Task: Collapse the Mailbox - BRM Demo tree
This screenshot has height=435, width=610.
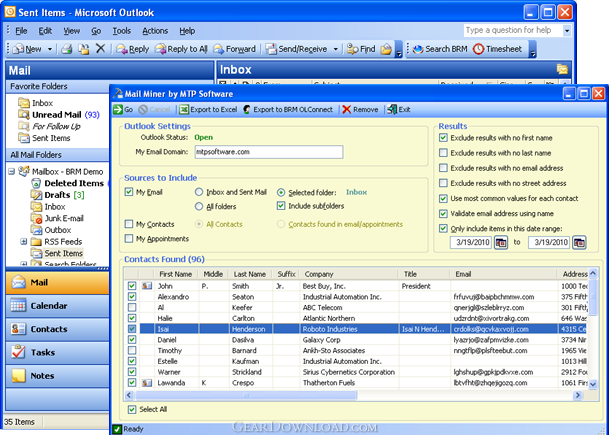Action: point(11,172)
